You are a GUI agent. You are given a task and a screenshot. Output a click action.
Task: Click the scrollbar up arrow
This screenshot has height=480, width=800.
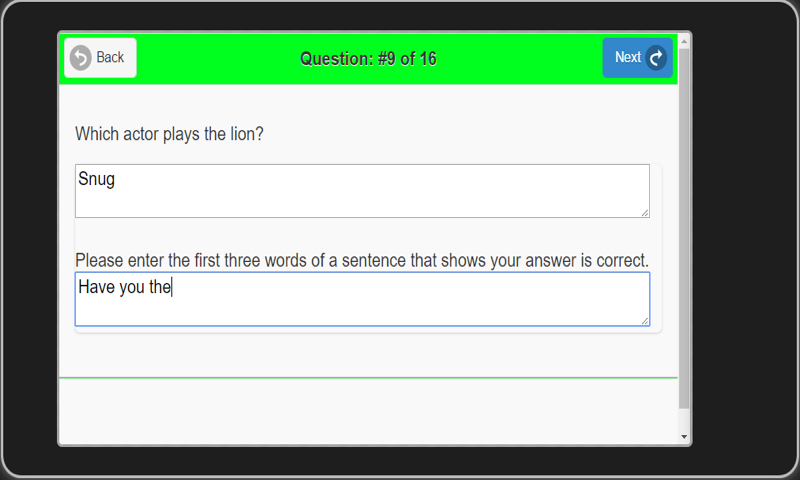tap(684, 41)
